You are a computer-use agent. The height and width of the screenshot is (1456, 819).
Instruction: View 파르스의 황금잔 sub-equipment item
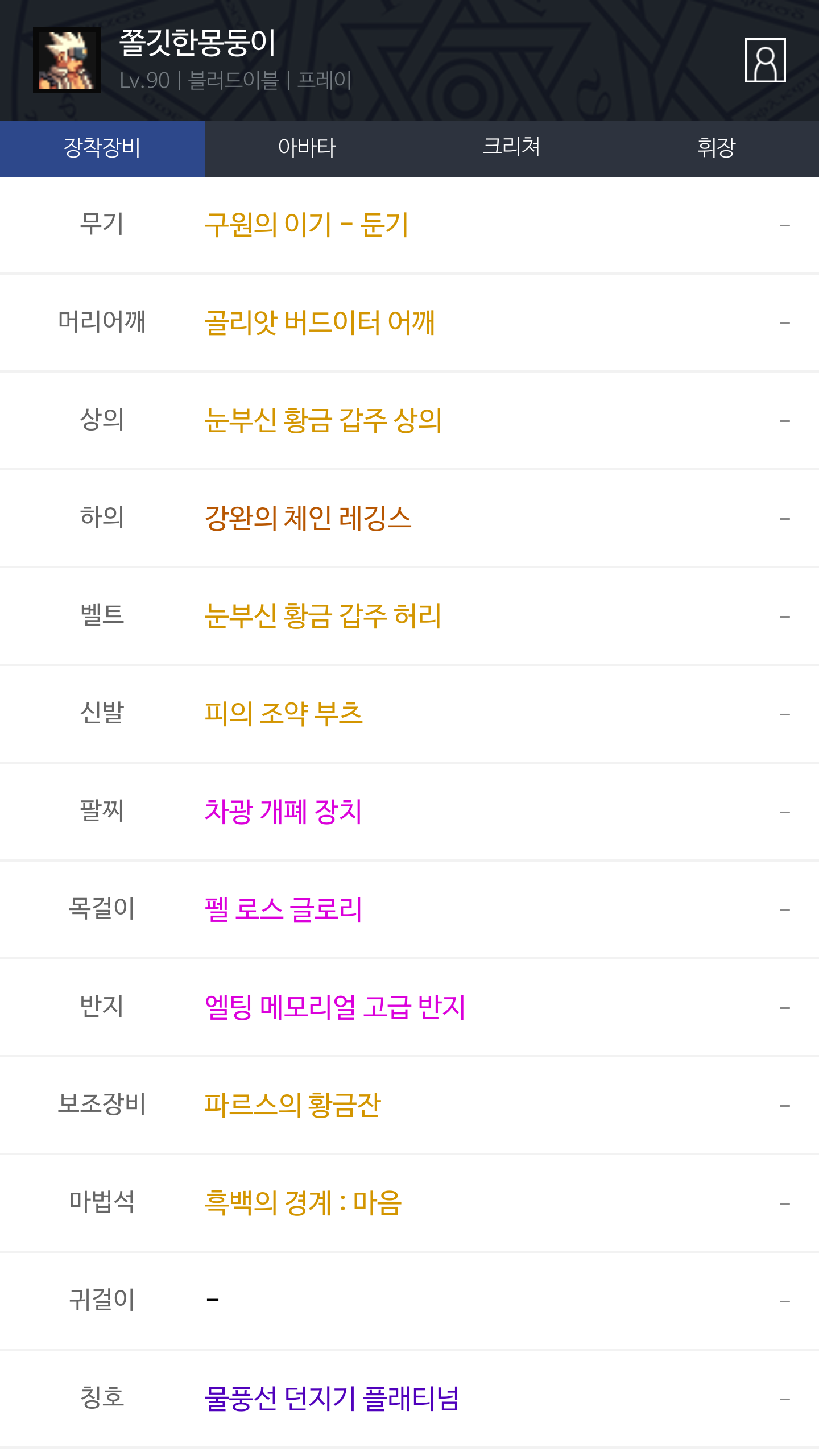(x=292, y=1105)
